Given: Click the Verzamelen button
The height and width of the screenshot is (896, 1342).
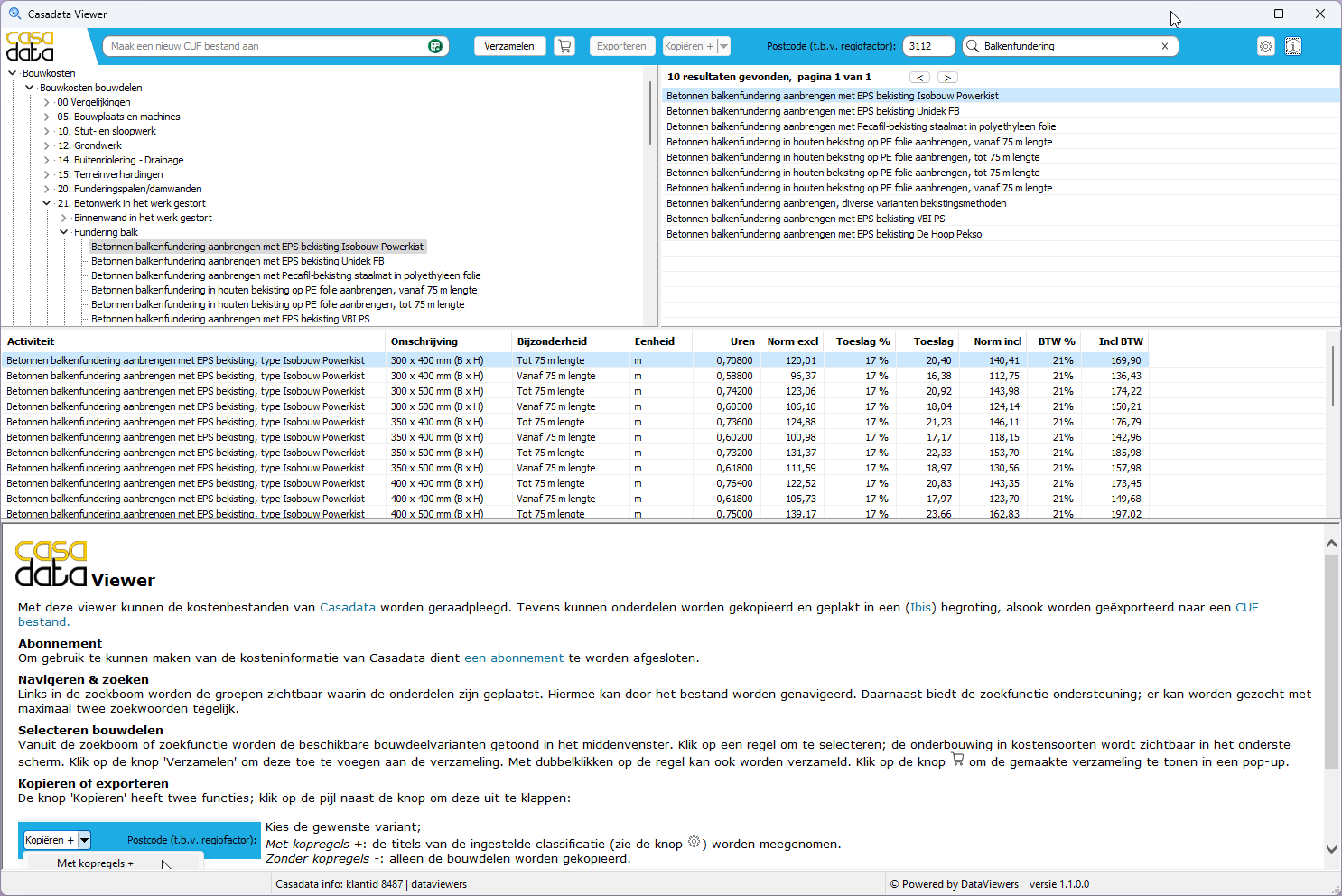Looking at the screenshot, I should click(x=509, y=46).
